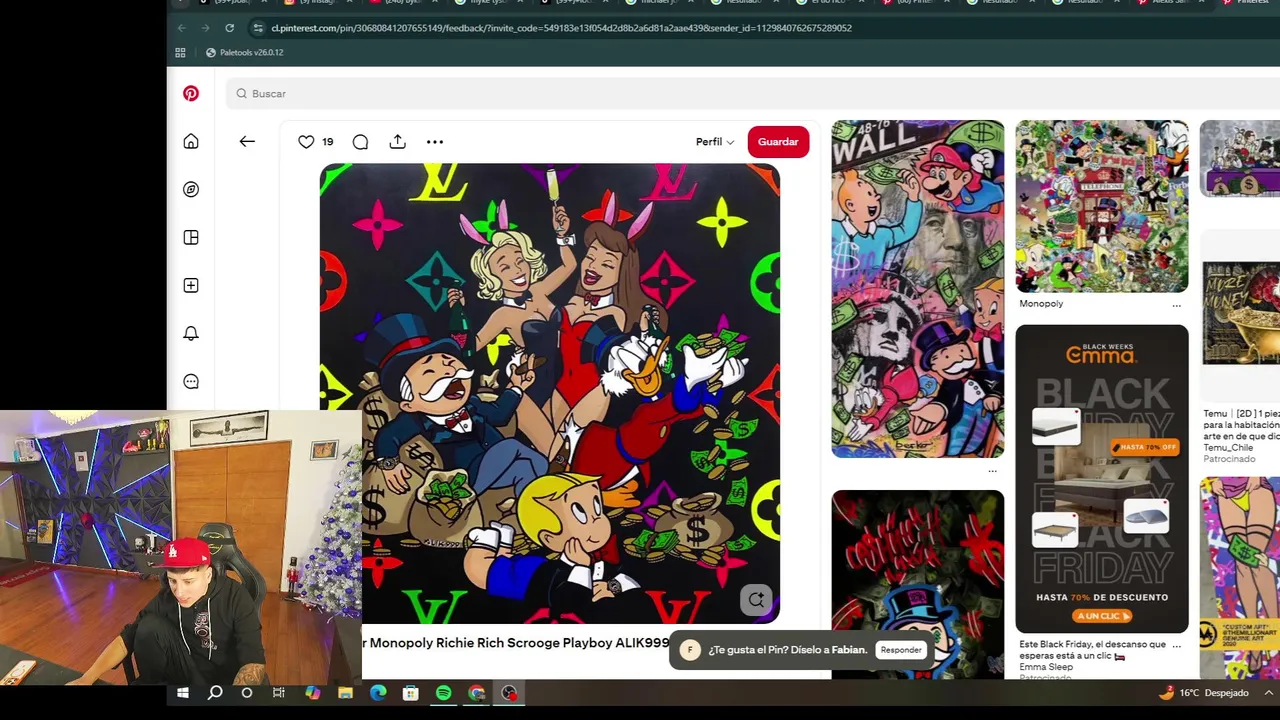This screenshot has width=1280, height=720.
Task: Open the Emma Sleep advertiser link
Action: tap(1046, 667)
